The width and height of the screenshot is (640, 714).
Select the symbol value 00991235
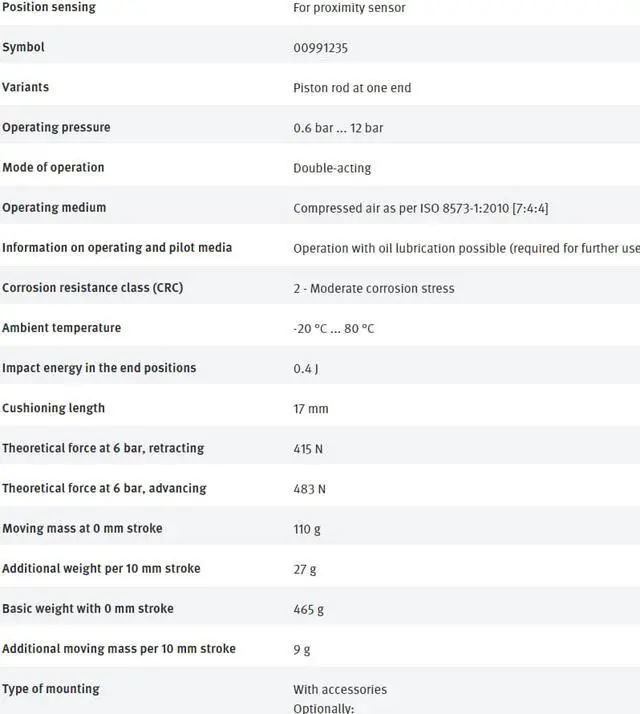(320, 48)
